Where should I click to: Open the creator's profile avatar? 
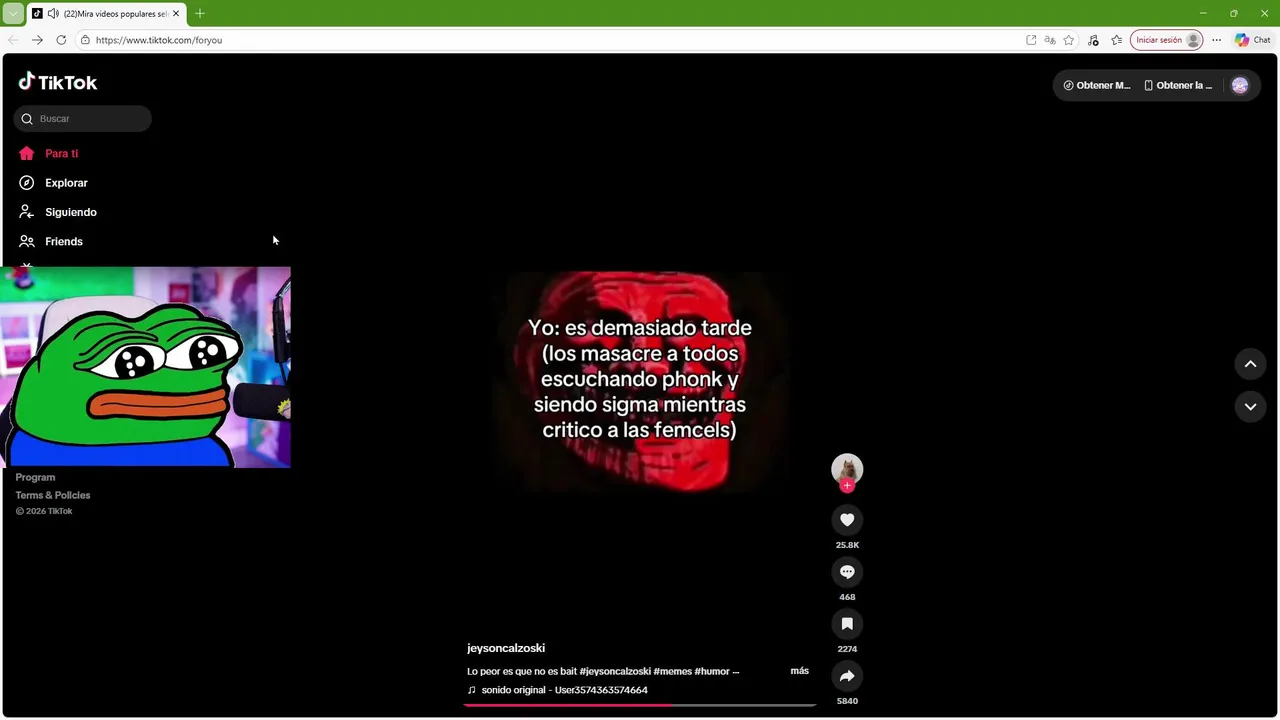[847, 469]
